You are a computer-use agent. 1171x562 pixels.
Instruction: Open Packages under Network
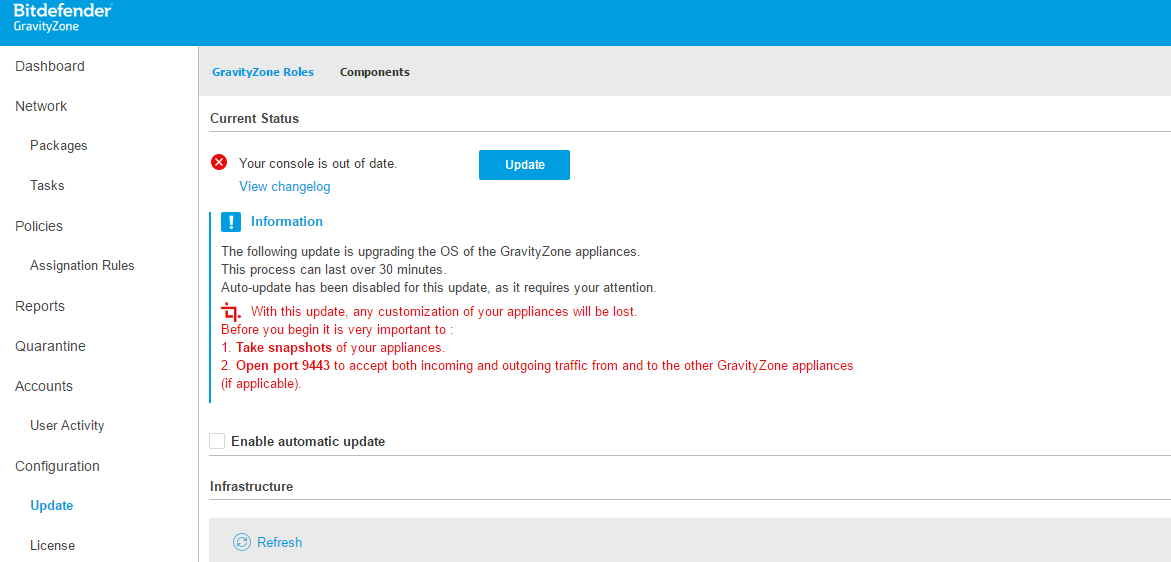pos(59,146)
